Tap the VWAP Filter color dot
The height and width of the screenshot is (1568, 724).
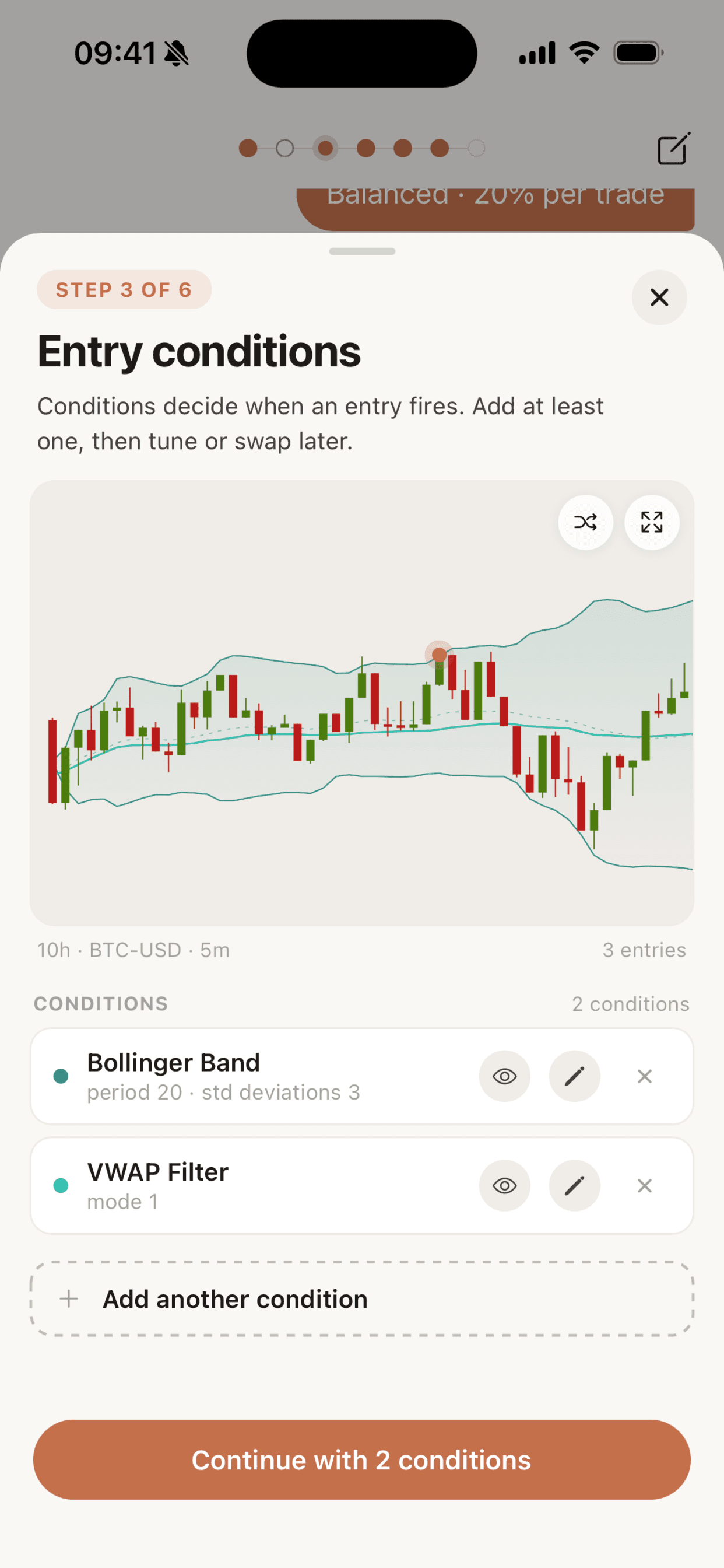[61, 1186]
